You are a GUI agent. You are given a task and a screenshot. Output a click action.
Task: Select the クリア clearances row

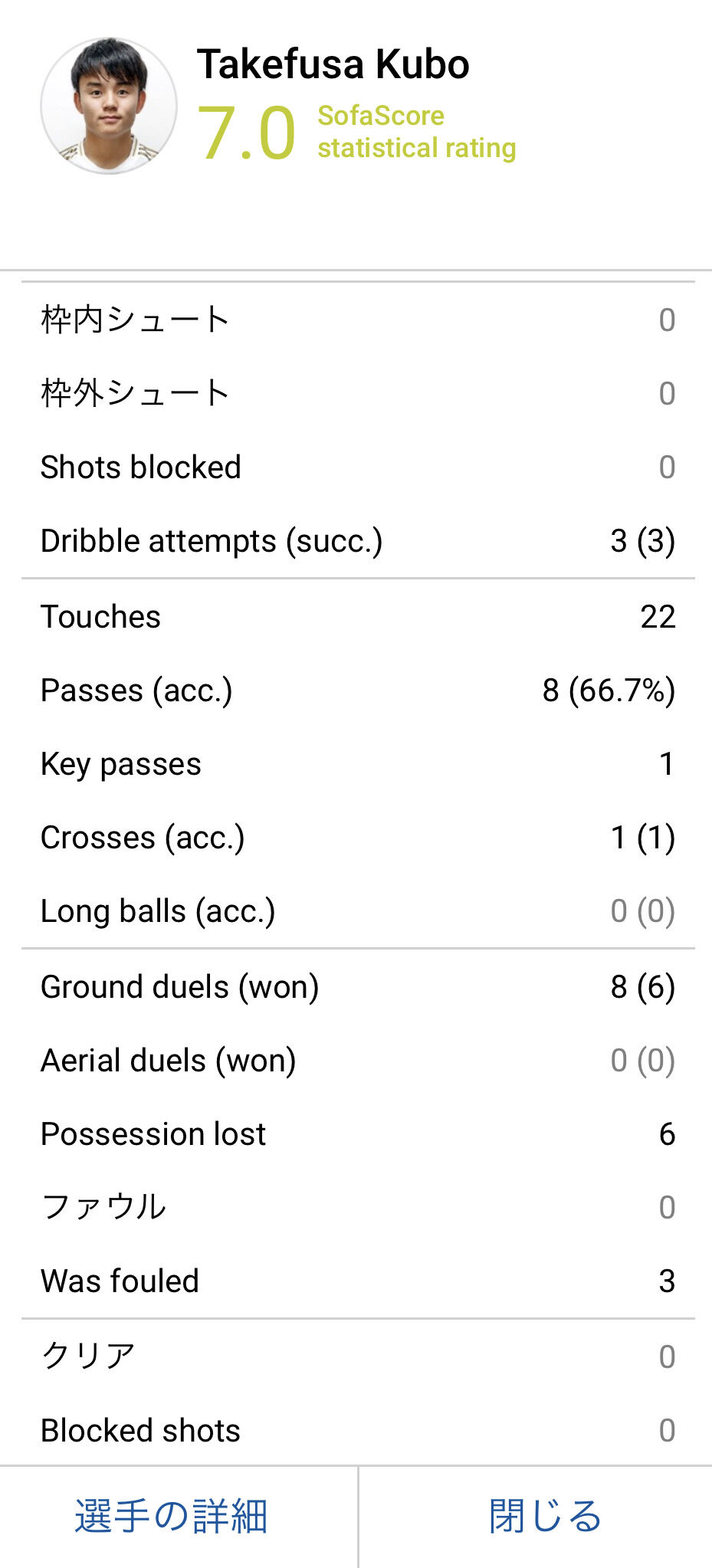point(358,1356)
